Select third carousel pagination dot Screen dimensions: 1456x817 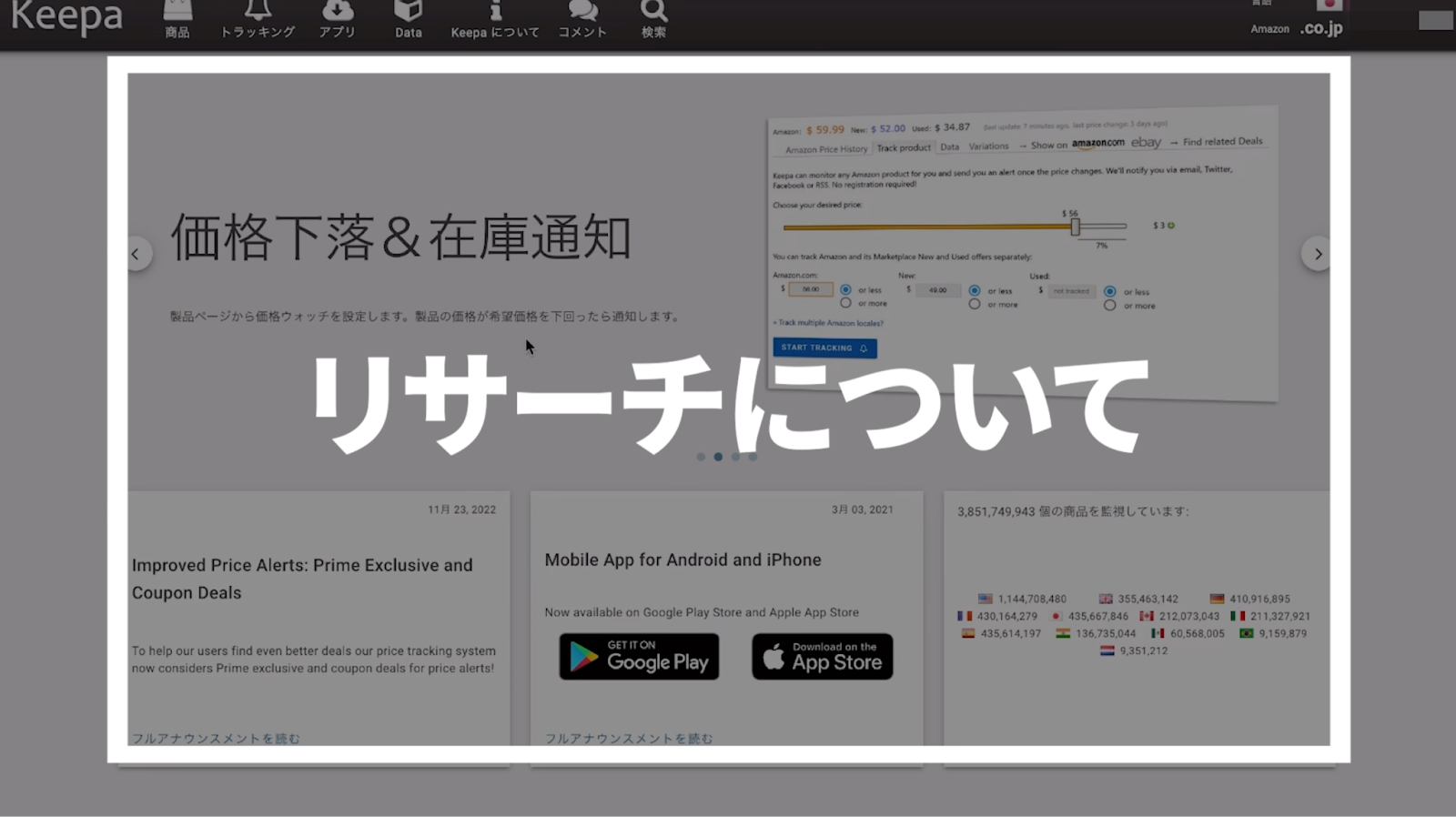[x=735, y=457]
